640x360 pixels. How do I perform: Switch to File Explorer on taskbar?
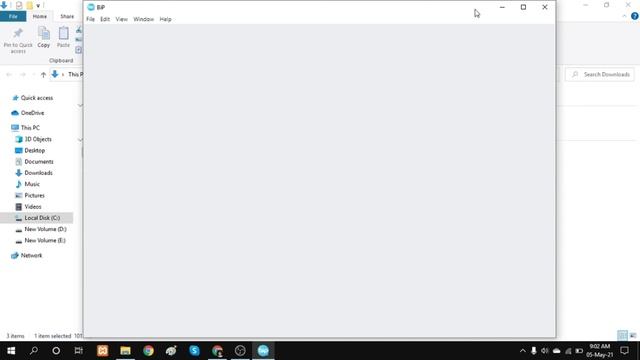coord(125,351)
